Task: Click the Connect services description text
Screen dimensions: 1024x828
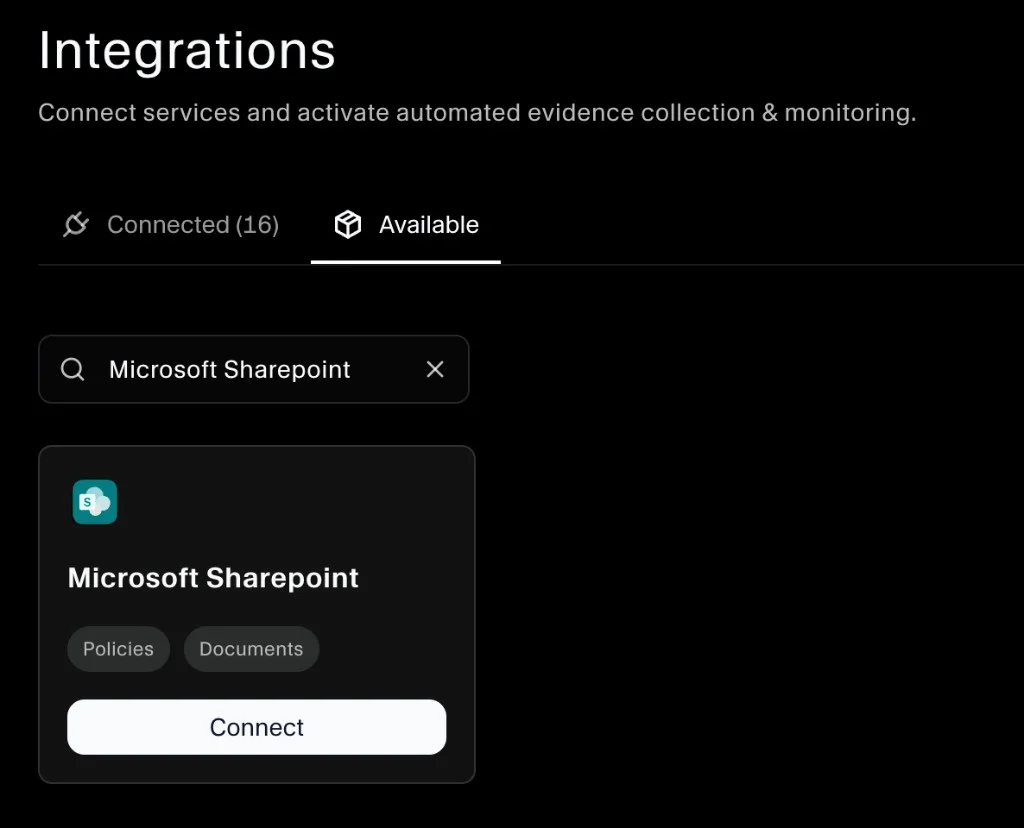Action: tap(477, 113)
